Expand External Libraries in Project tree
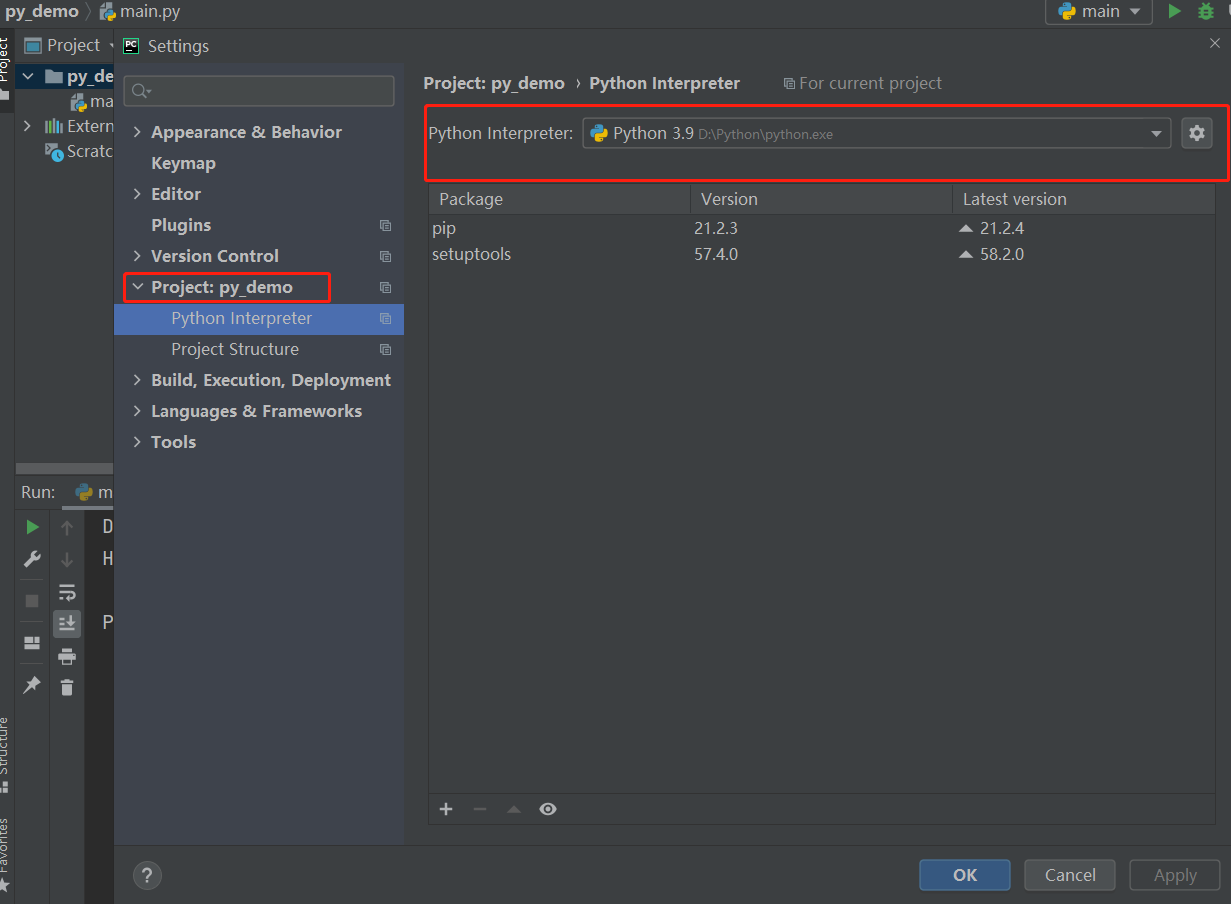The height and width of the screenshot is (904, 1231). (27, 126)
